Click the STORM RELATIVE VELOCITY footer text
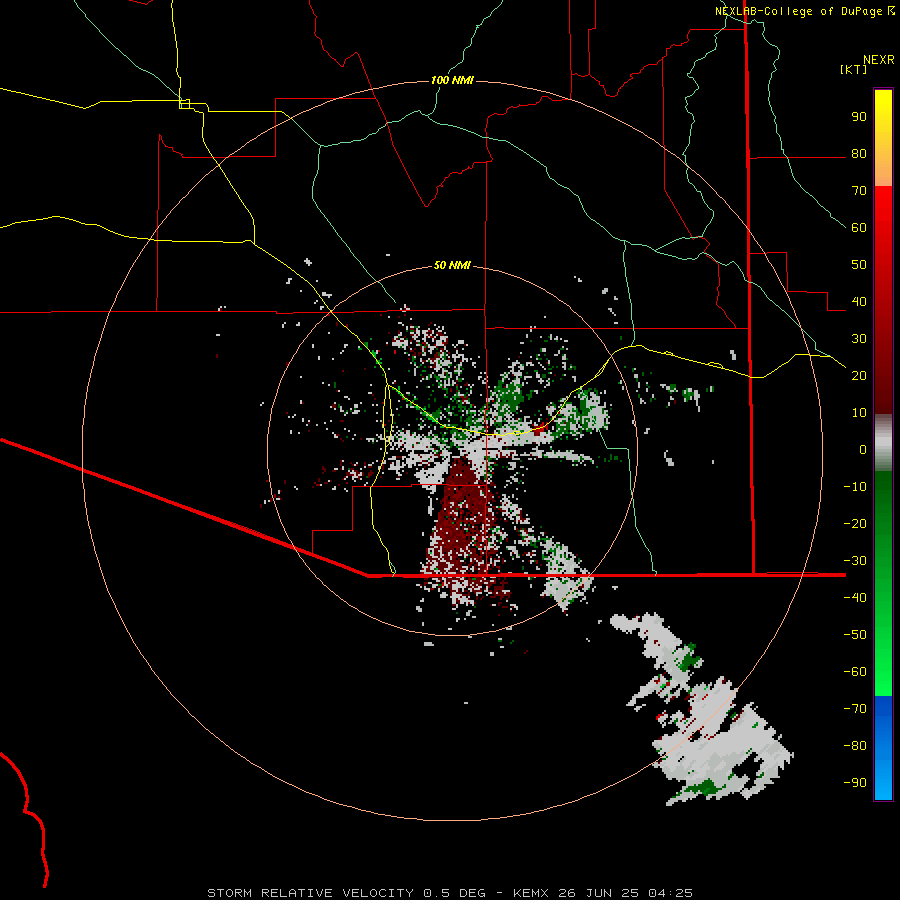 [x=310, y=893]
